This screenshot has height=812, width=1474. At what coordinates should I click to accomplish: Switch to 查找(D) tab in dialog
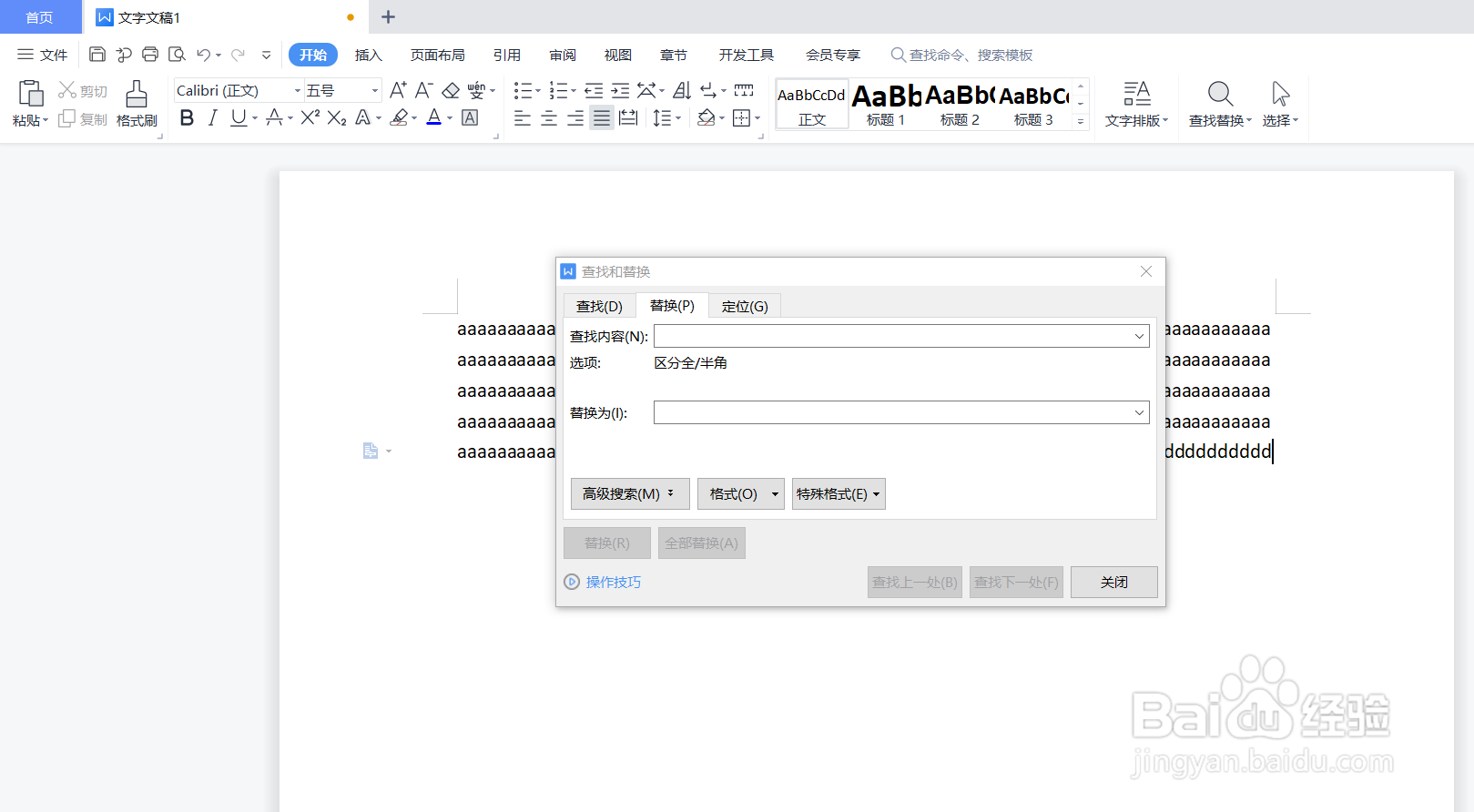click(599, 306)
